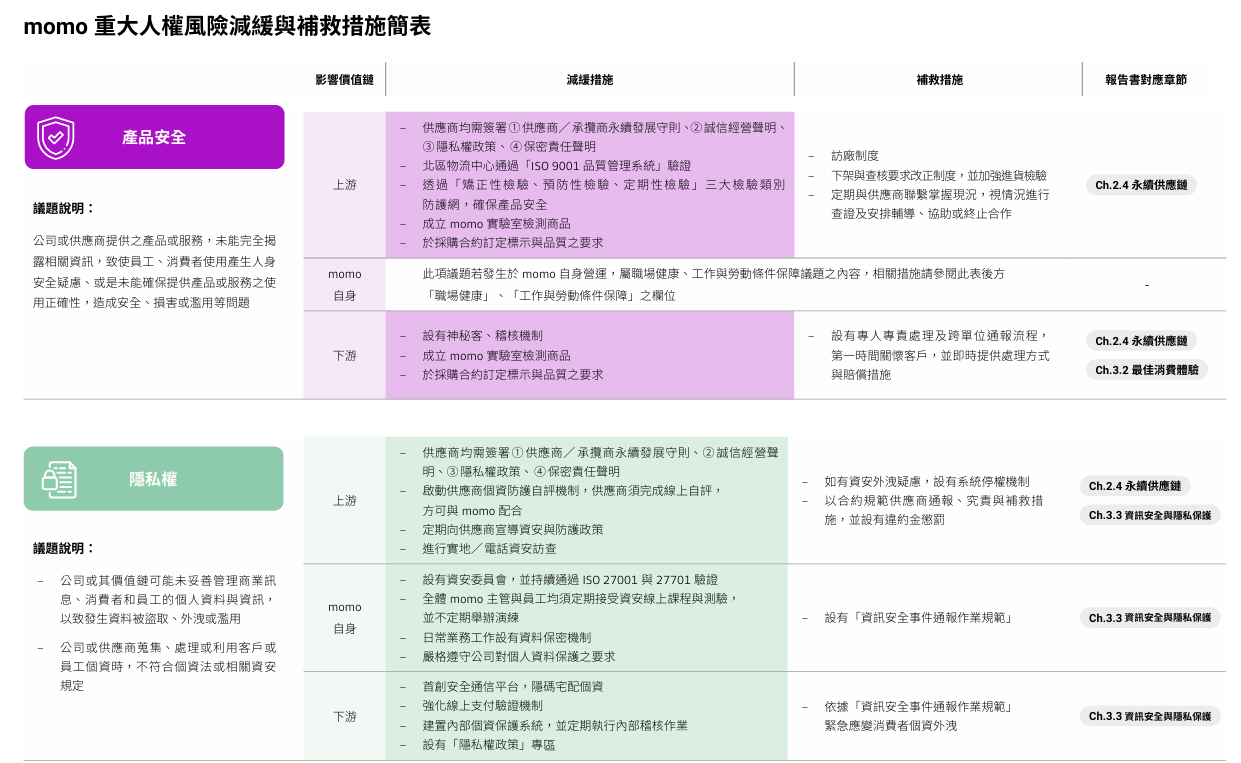Select the 報告書對應章節 column header
The height and width of the screenshot is (763, 1241).
[x=1146, y=80]
